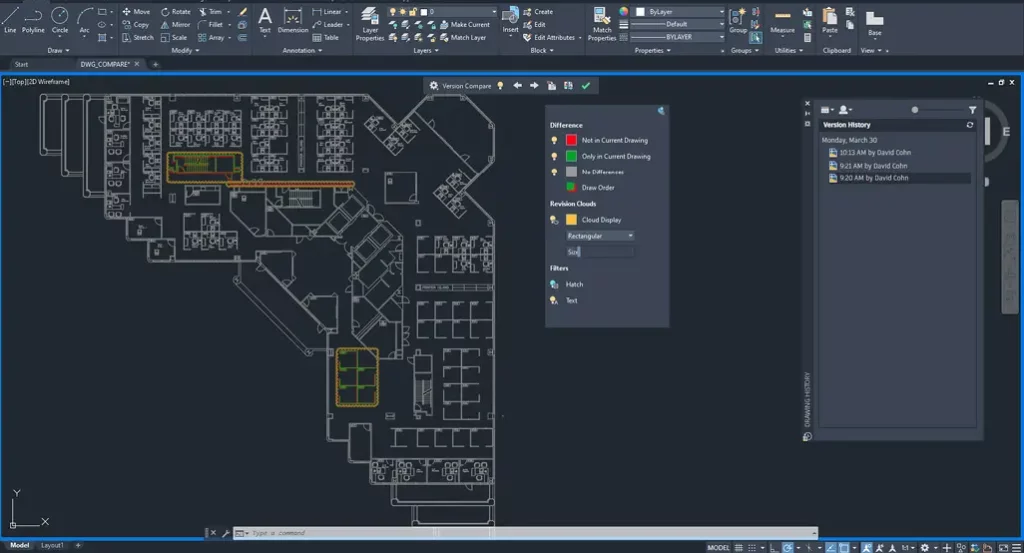Go to next difference arrow
The height and width of the screenshot is (553, 1024).
point(534,86)
